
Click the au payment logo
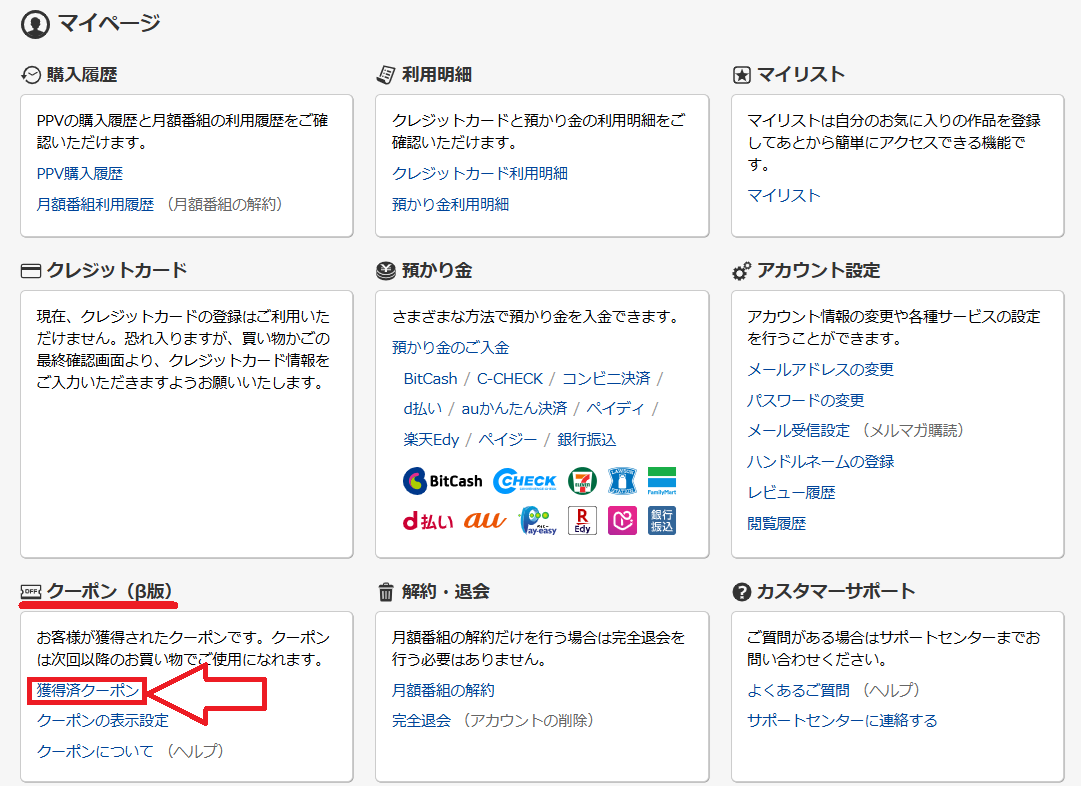pos(485,521)
